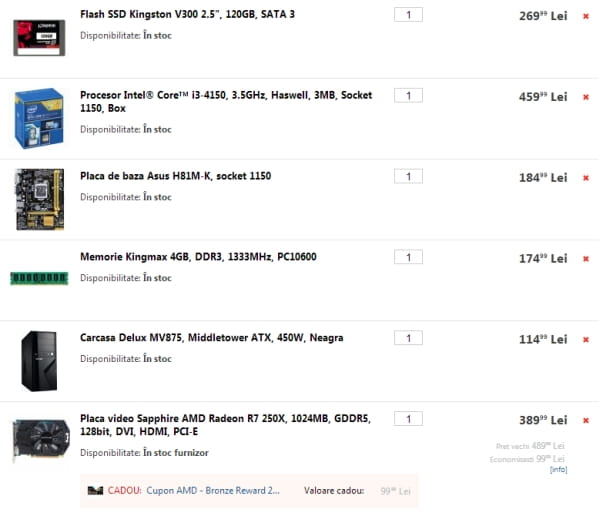This screenshot has width=600, height=516.
Task: View the Delux case product image
Action: coord(39,360)
